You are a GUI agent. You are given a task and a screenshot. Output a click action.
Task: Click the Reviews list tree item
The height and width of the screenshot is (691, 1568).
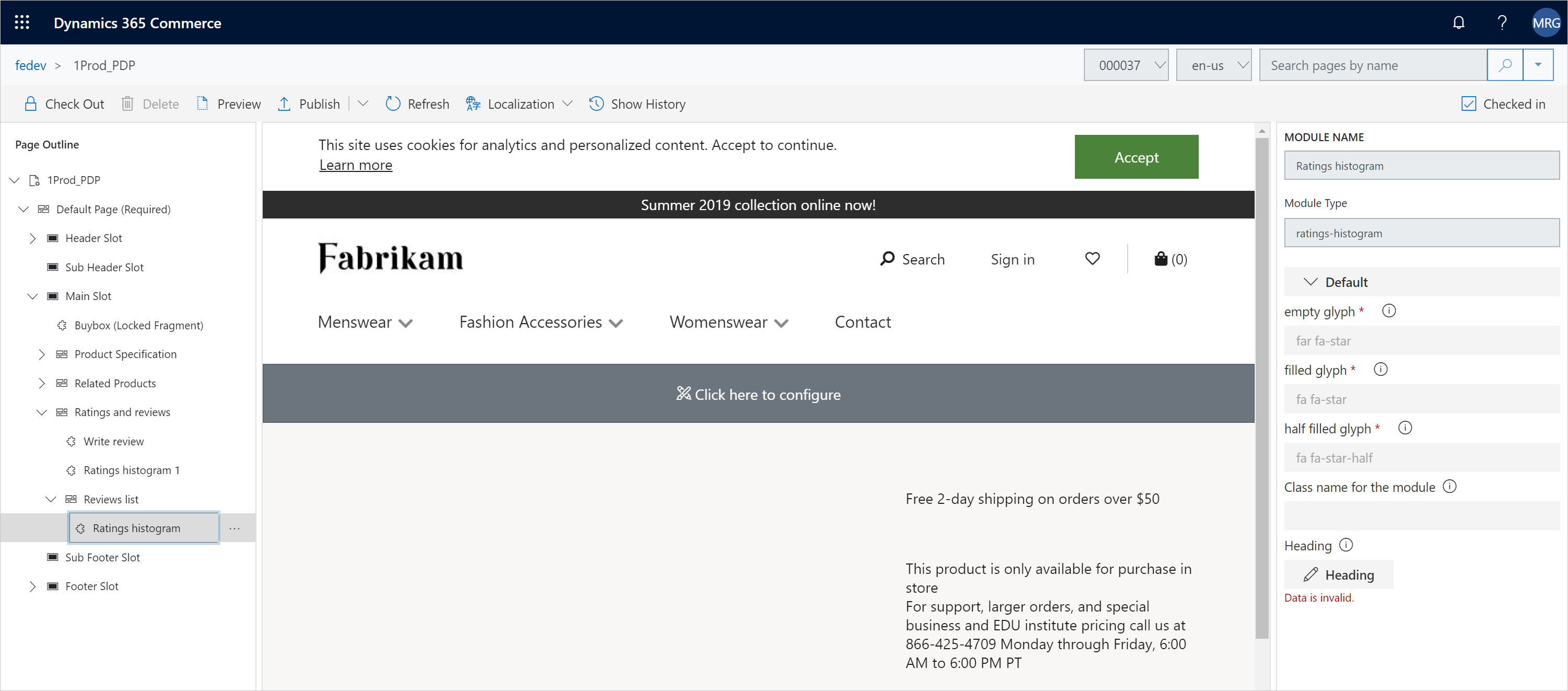(111, 499)
